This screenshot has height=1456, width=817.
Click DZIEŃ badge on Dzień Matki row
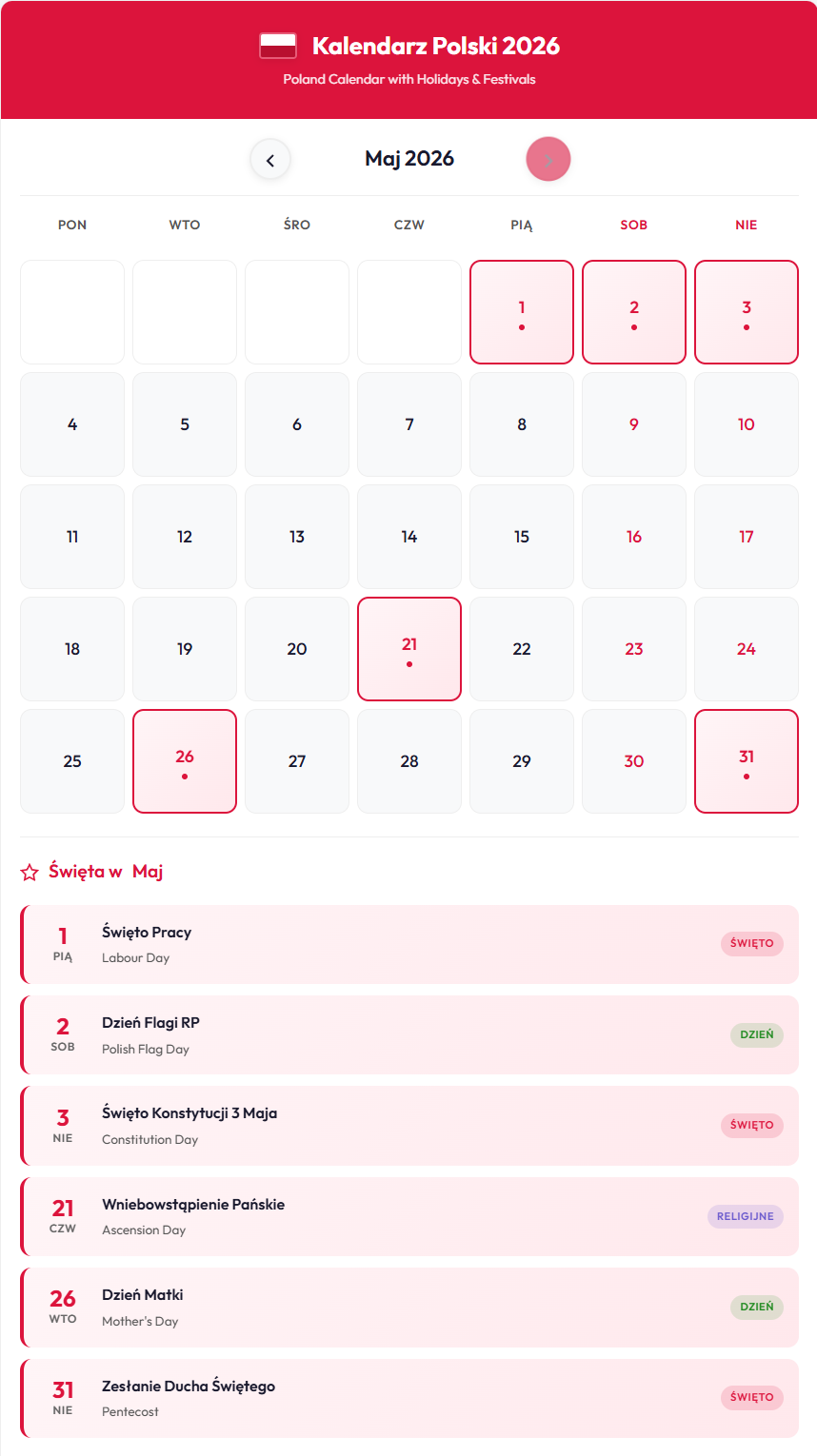756,1307
